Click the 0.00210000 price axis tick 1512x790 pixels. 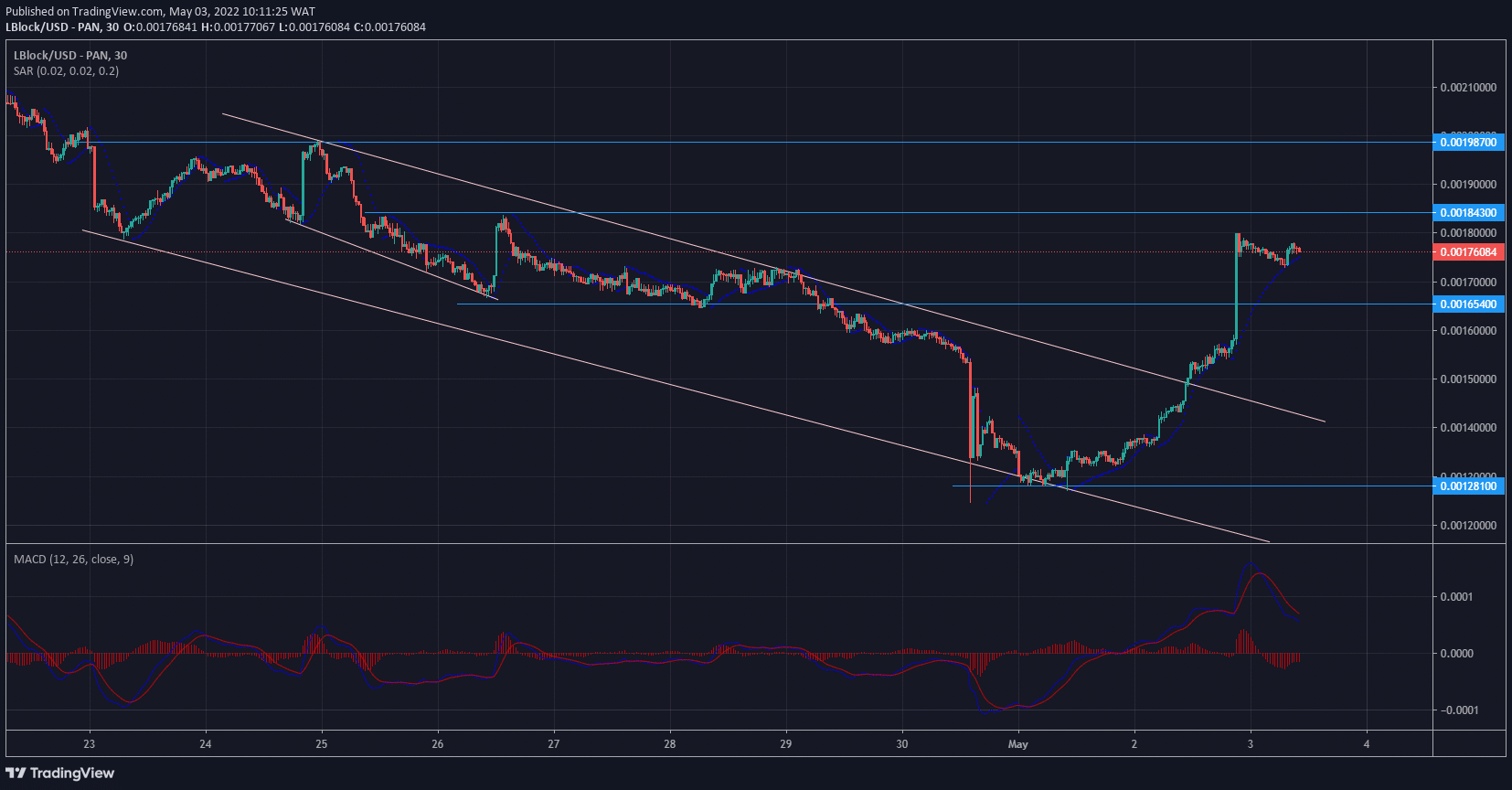[1468, 88]
